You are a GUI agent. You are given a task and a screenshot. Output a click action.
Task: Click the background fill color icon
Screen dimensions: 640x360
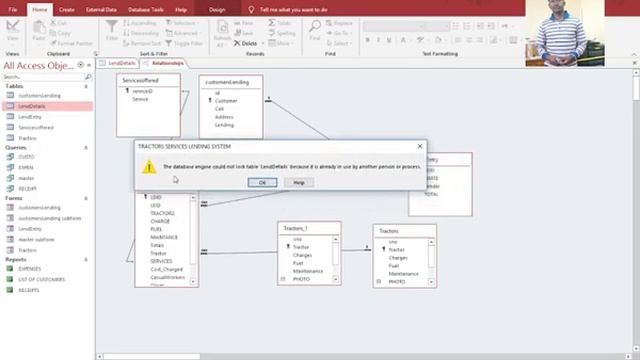[438, 40]
